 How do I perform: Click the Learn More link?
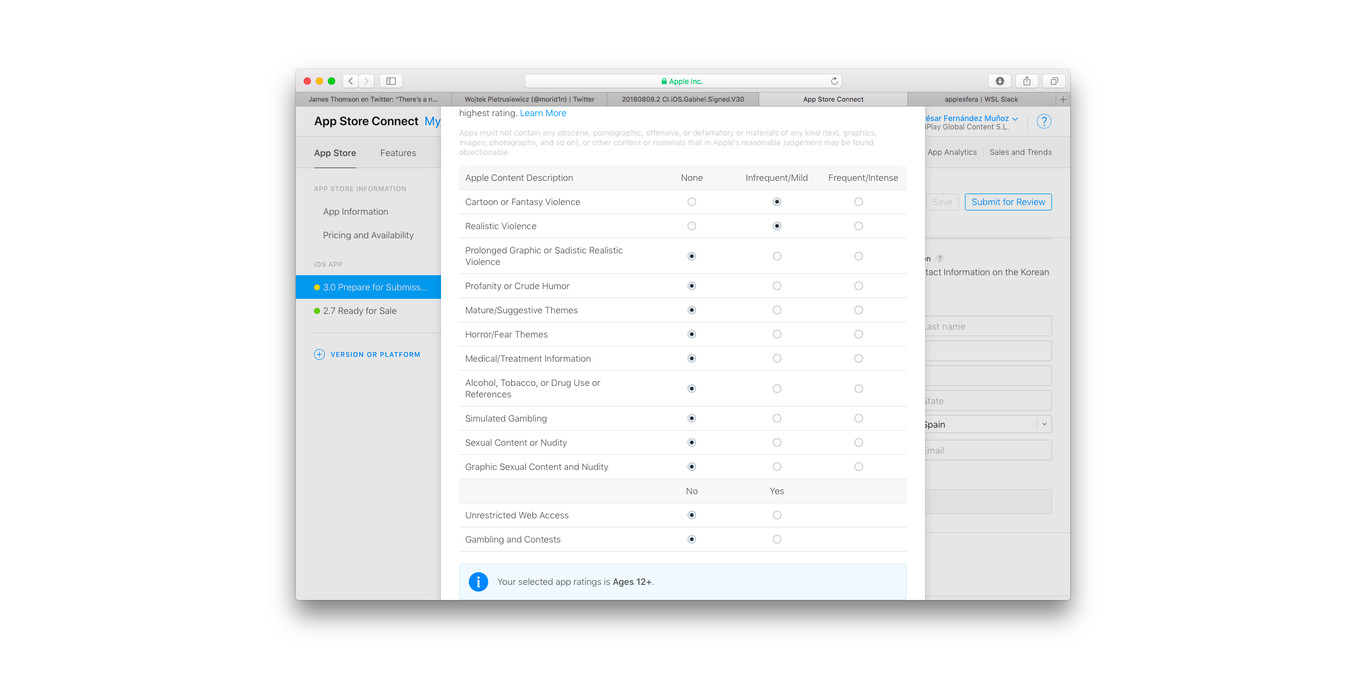pos(543,113)
